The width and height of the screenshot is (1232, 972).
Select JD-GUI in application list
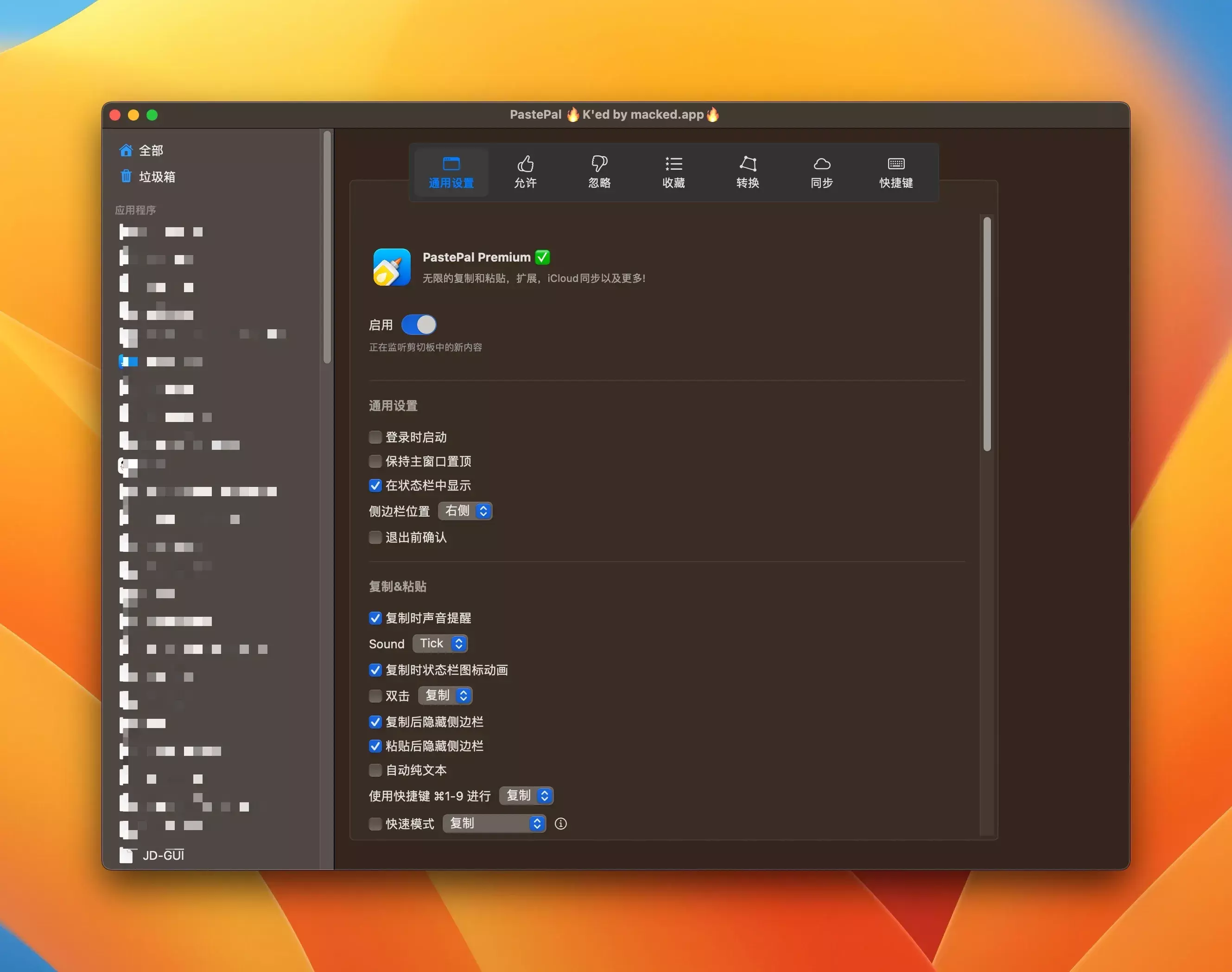163,855
